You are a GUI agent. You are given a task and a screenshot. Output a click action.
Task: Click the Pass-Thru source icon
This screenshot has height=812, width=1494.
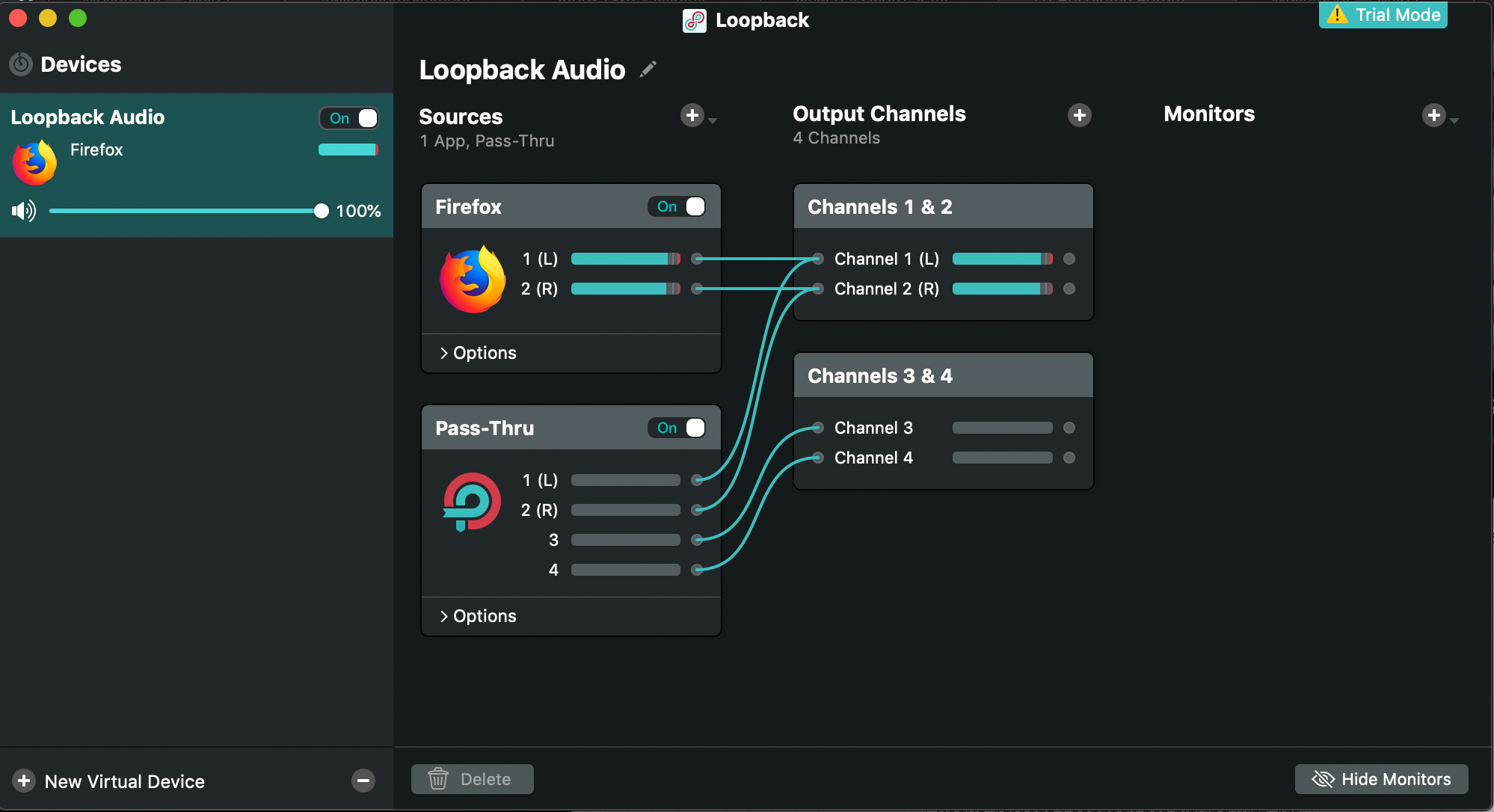click(x=471, y=501)
